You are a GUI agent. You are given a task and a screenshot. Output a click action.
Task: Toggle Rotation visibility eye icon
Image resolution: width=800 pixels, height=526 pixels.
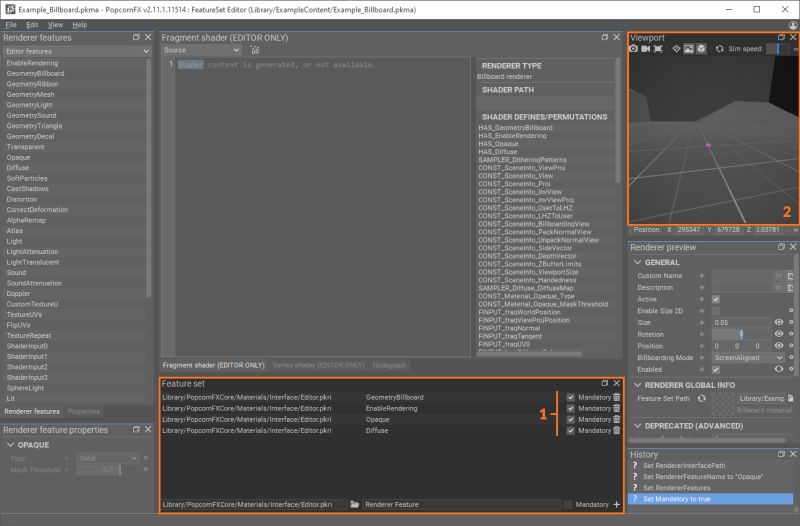pyautogui.click(x=779, y=334)
